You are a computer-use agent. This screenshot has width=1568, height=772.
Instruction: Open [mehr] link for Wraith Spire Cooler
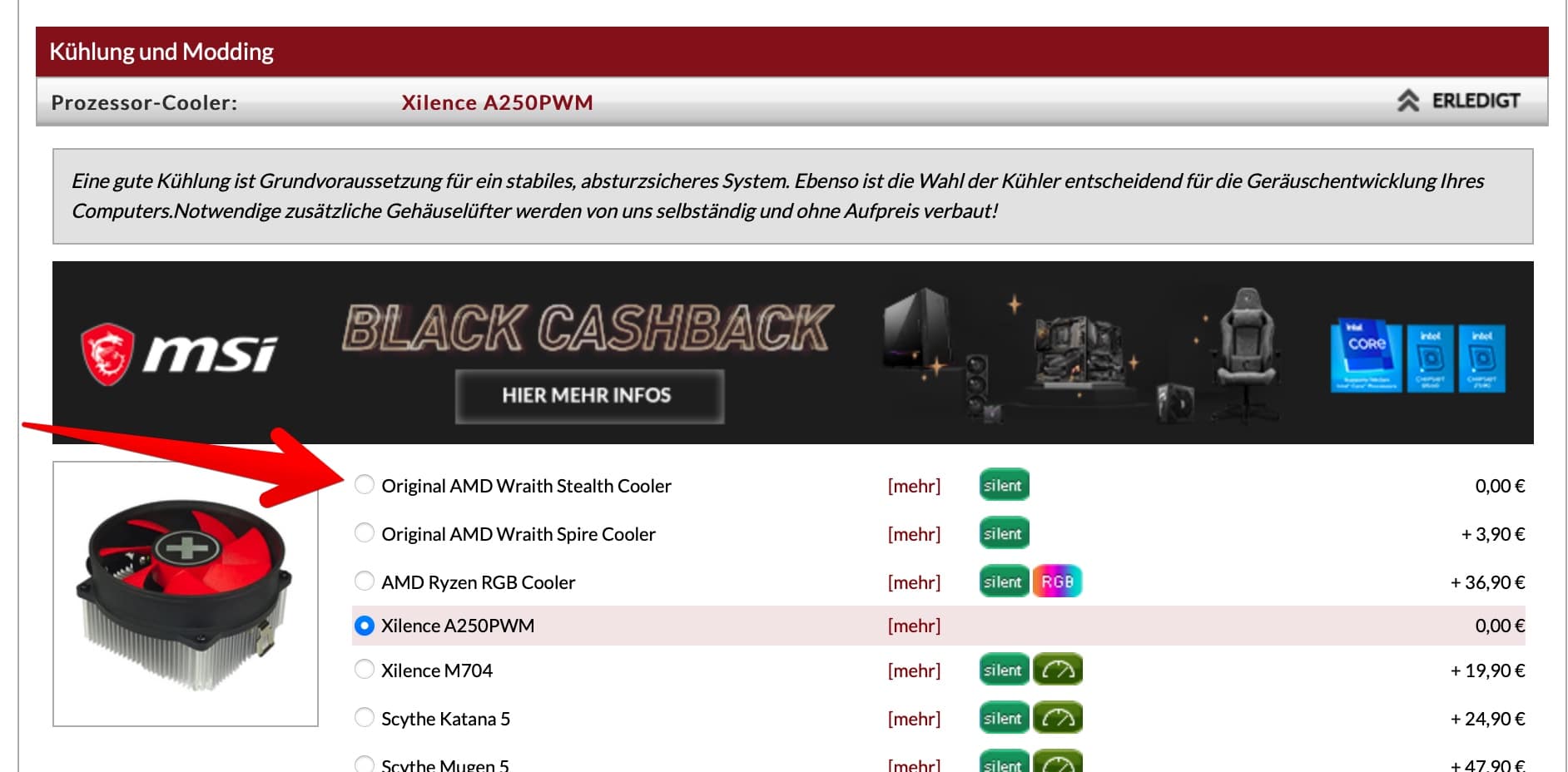tap(914, 534)
